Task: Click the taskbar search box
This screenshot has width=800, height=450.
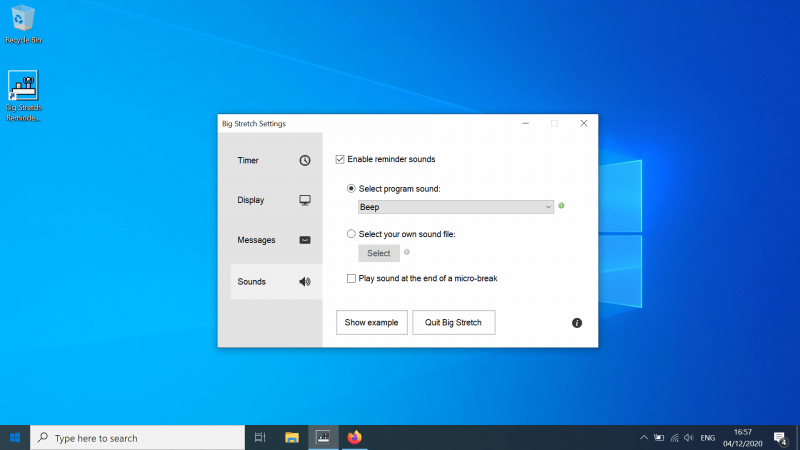Action: (x=138, y=438)
